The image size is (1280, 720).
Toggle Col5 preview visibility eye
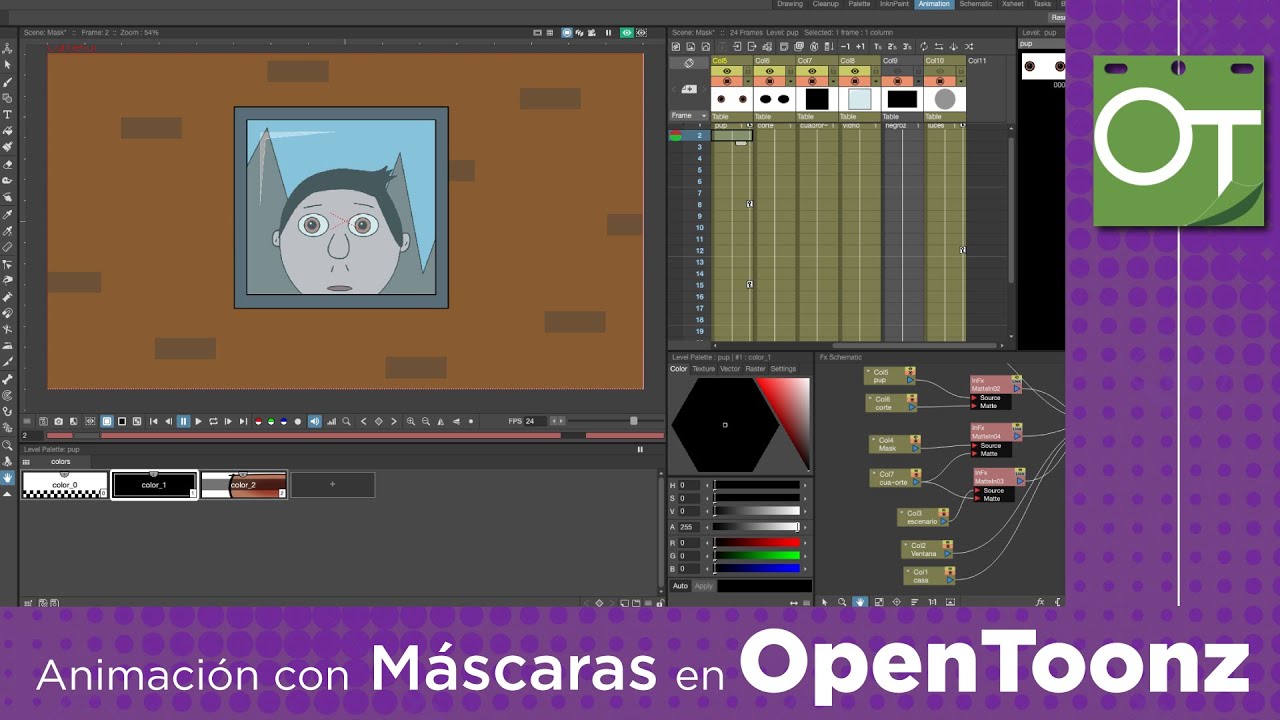click(x=727, y=71)
